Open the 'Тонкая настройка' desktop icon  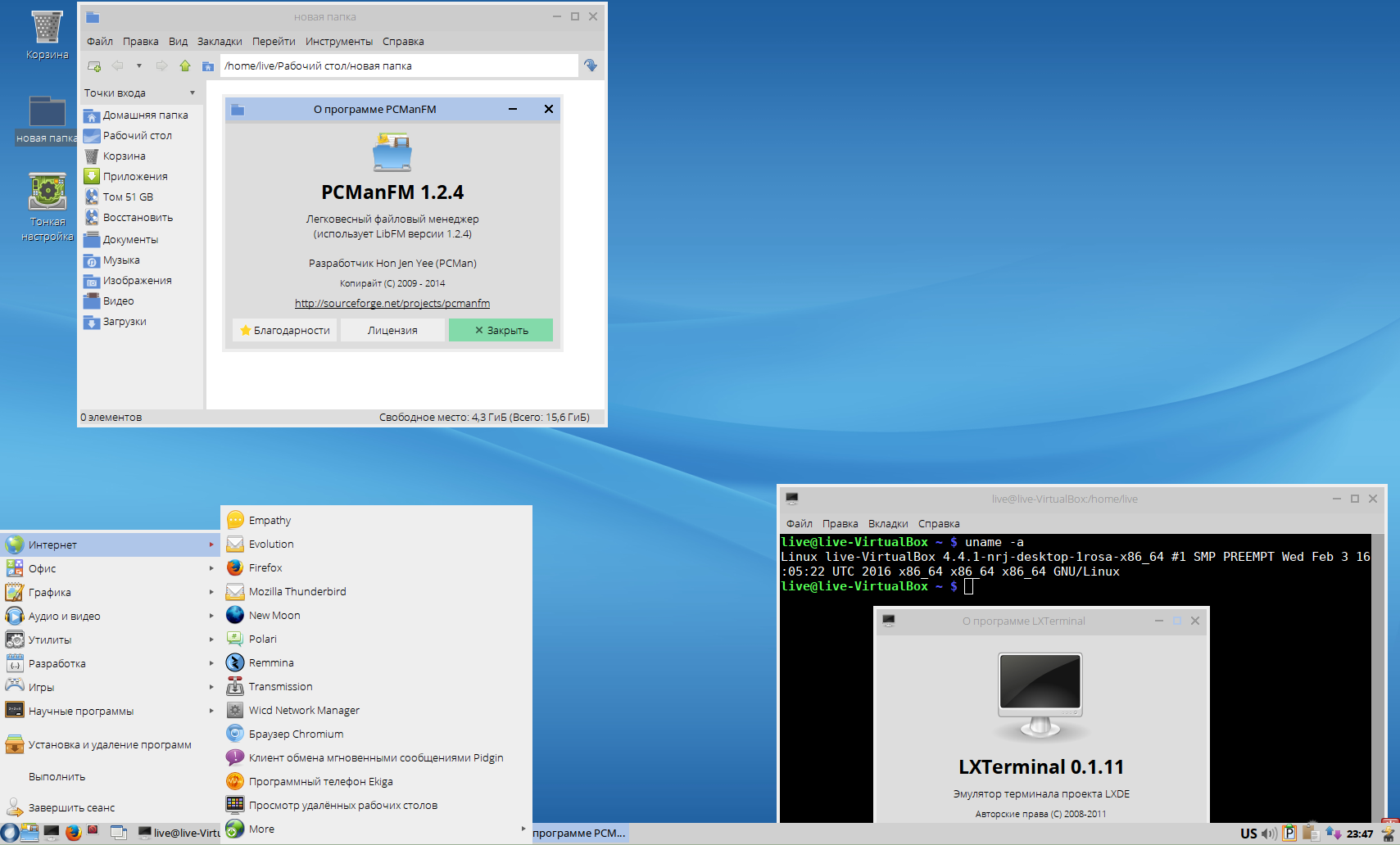(48, 207)
